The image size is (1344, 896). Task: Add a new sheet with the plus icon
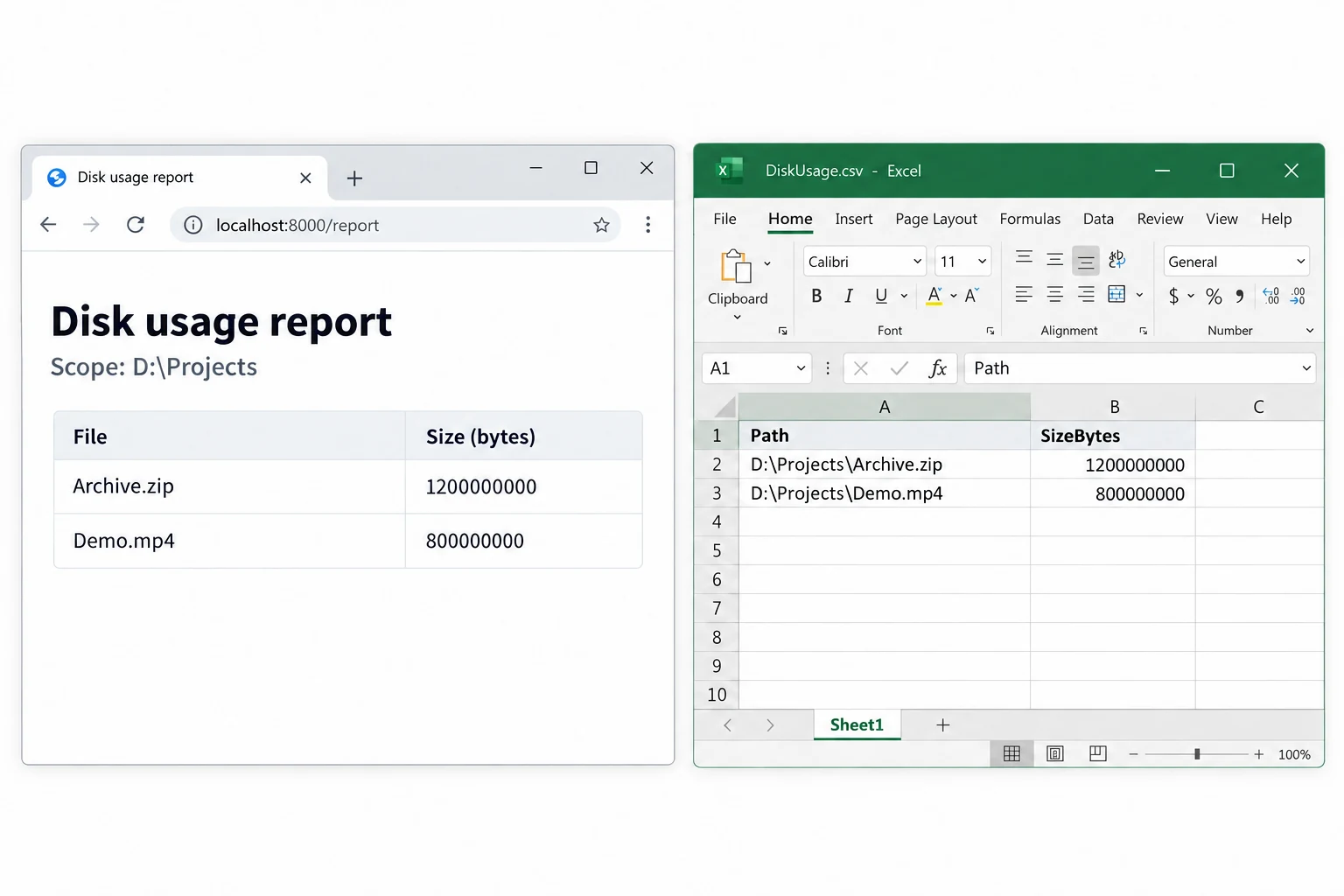[942, 724]
